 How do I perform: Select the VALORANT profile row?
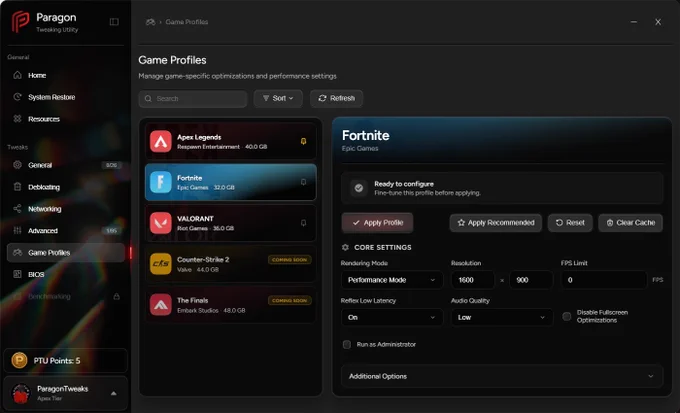click(231, 223)
